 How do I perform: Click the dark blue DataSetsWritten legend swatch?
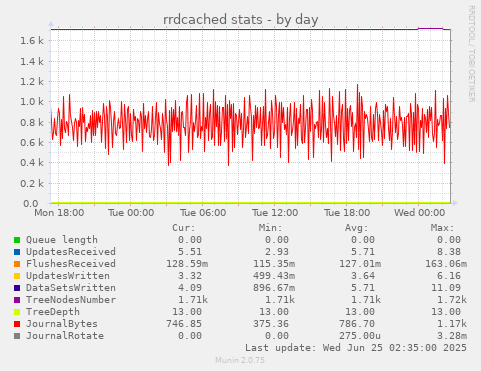pos(17,288)
